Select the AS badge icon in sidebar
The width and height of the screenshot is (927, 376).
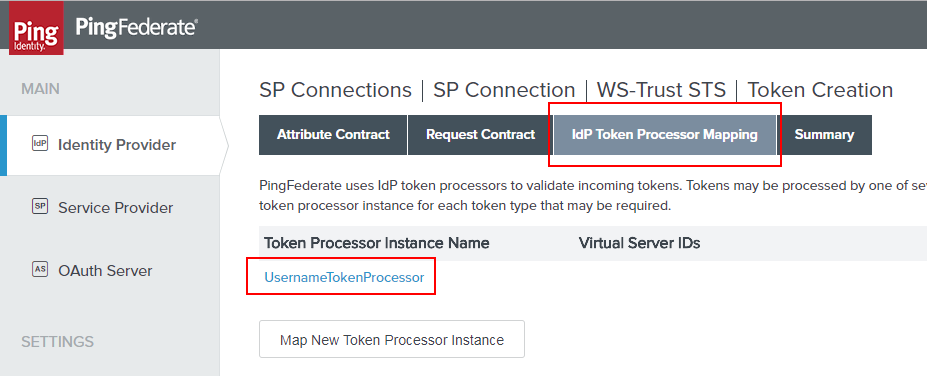tap(40, 270)
